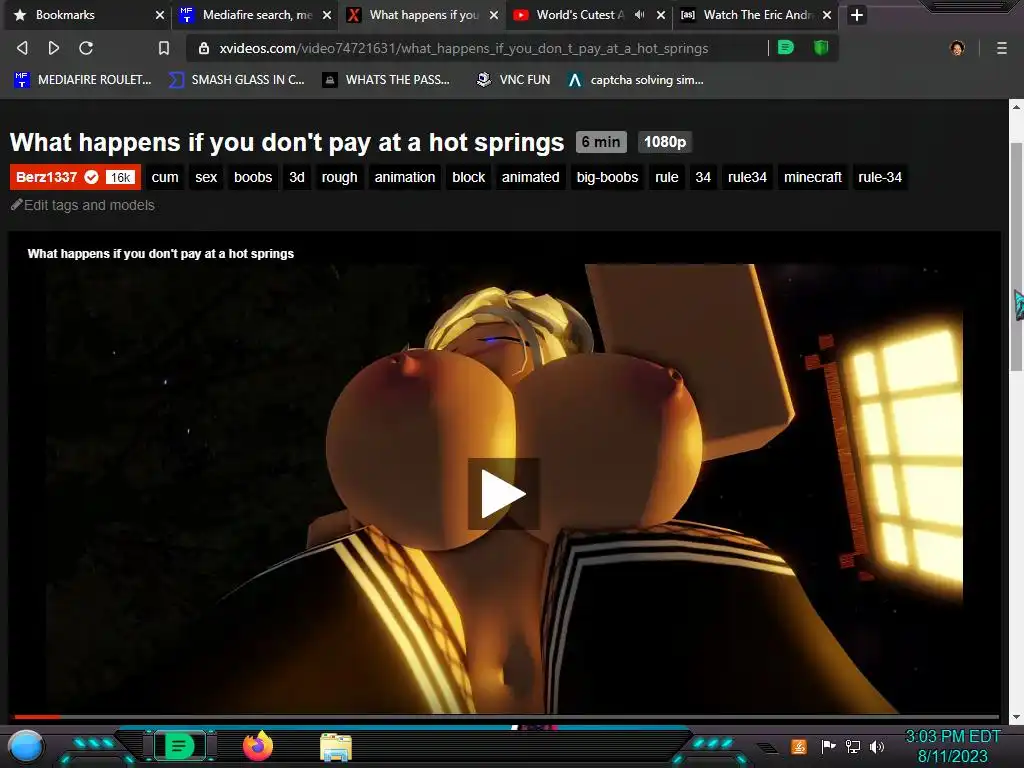Open the orange tray icon
The height and width of the screenshot is (768, 1024).
[799, 746]
